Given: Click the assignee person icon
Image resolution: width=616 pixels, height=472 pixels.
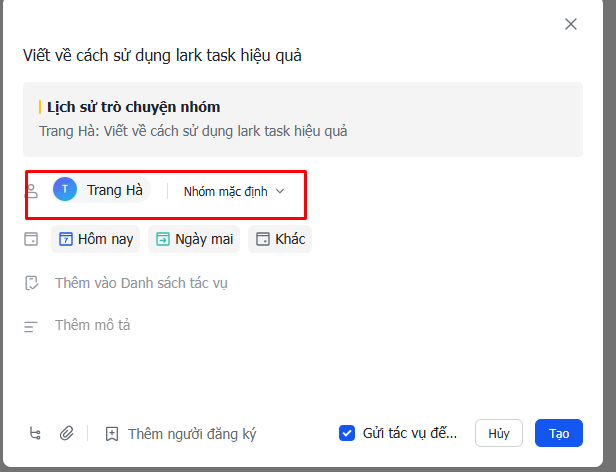Looking at the screenshot, I should point(31,191).
